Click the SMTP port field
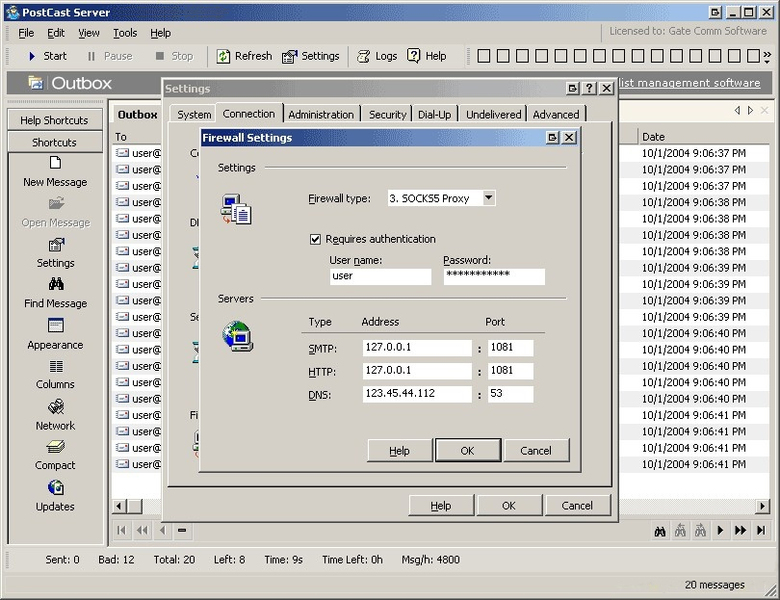780x600 pixels. click(510, 348)
